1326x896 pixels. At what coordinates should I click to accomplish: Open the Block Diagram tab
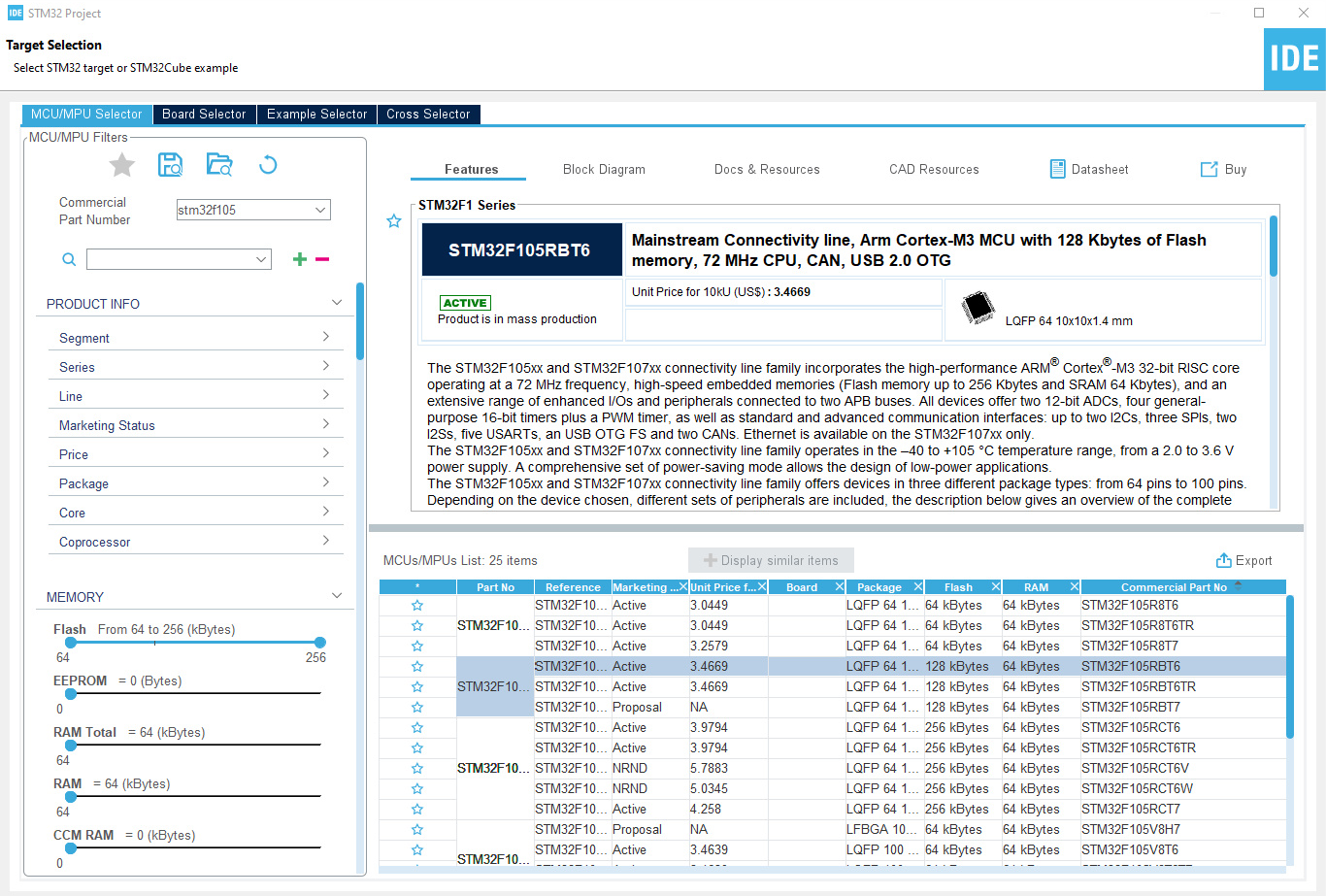[x=604, y=169]
